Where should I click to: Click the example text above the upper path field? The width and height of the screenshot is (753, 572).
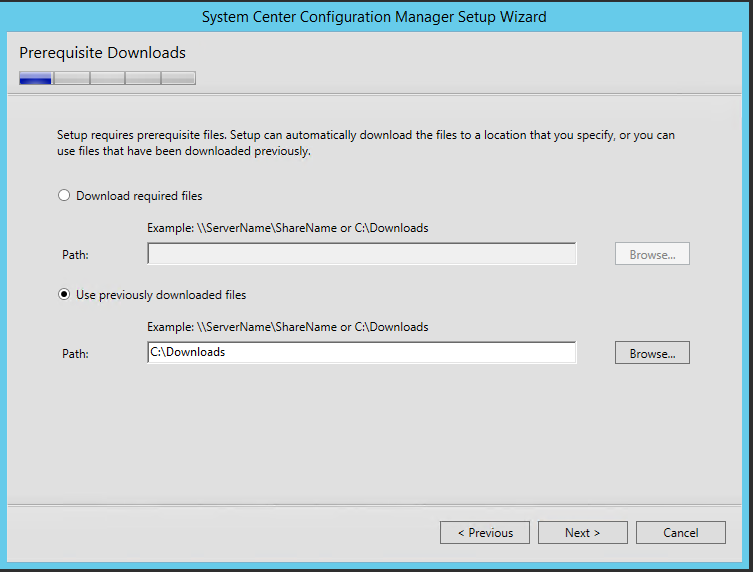(288, 228)
